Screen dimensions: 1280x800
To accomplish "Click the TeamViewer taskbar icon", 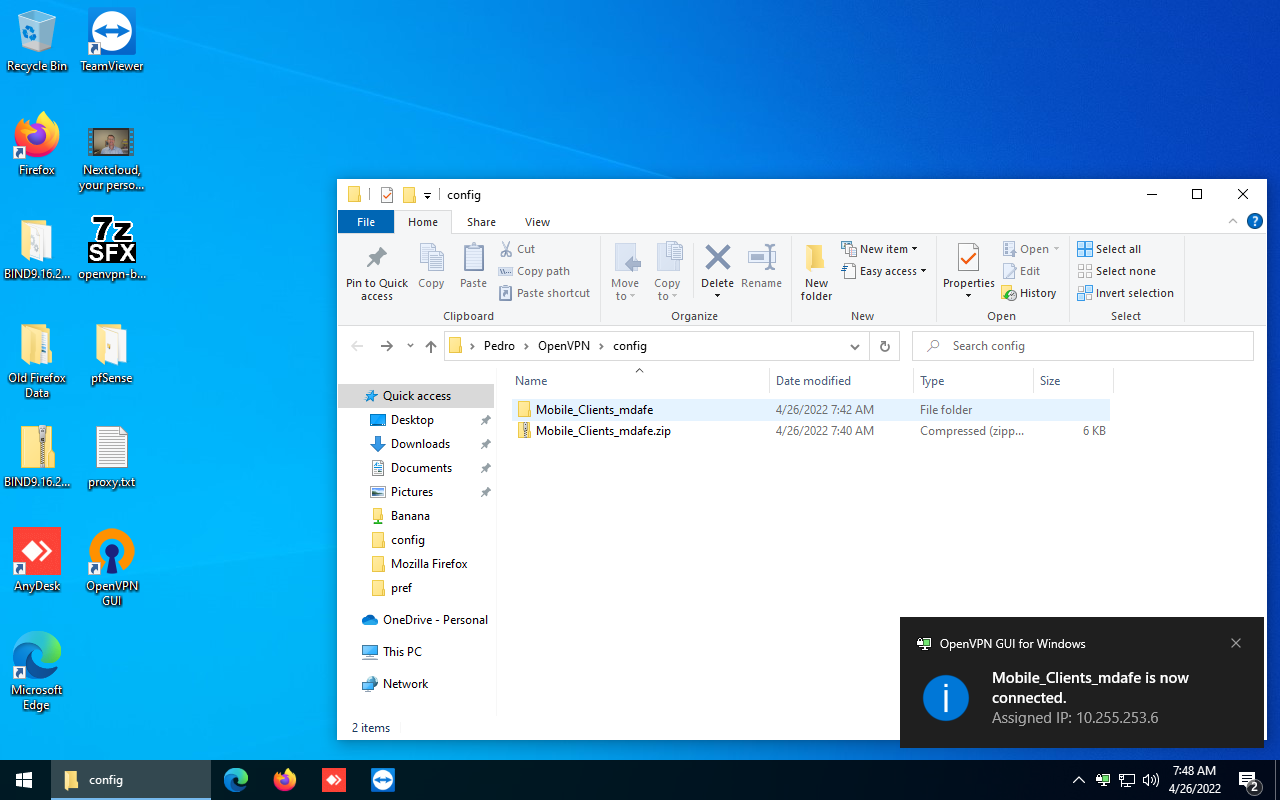I will click(x=383, y=780).
